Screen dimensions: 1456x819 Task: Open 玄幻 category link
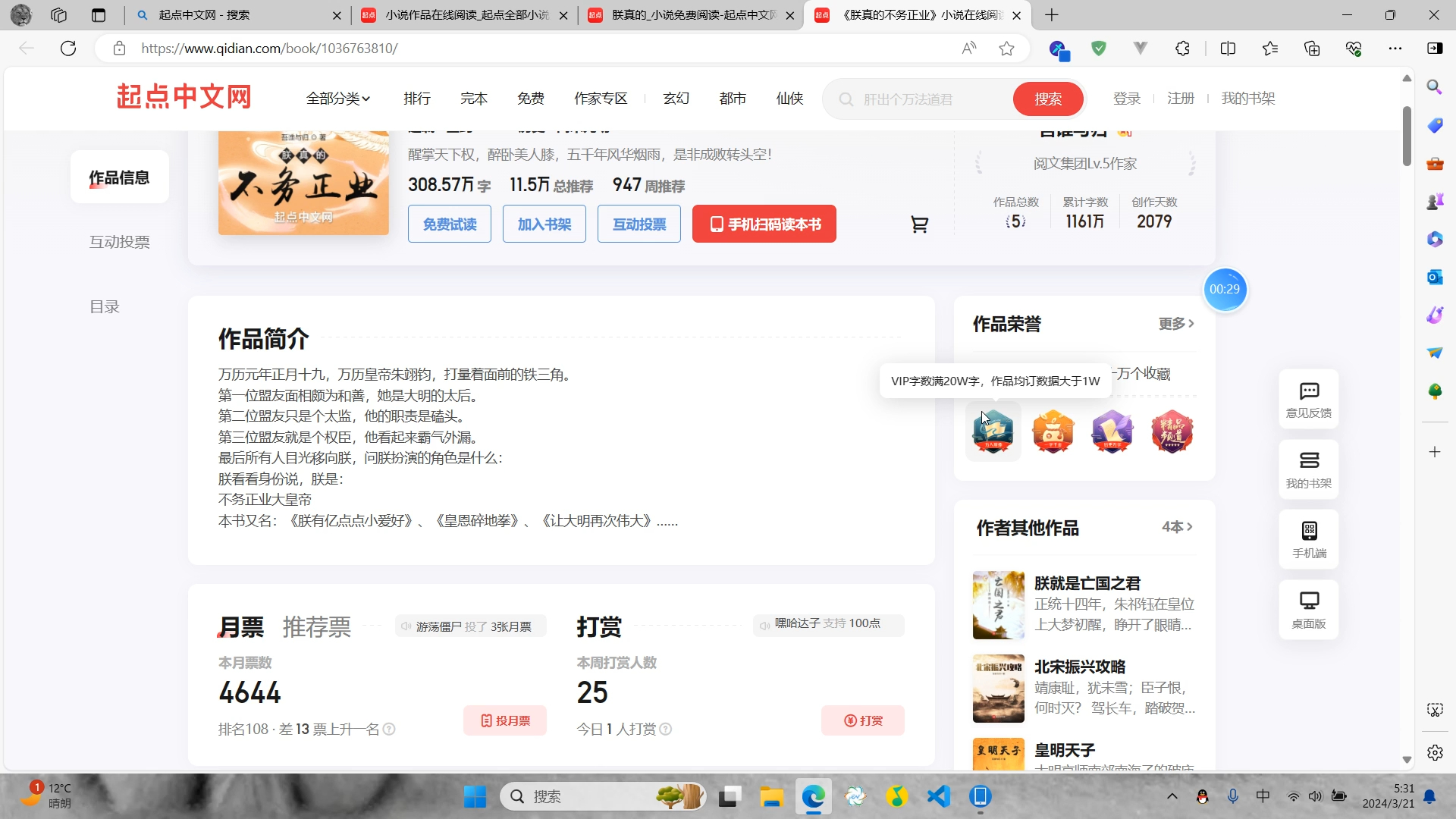[676, 99]
